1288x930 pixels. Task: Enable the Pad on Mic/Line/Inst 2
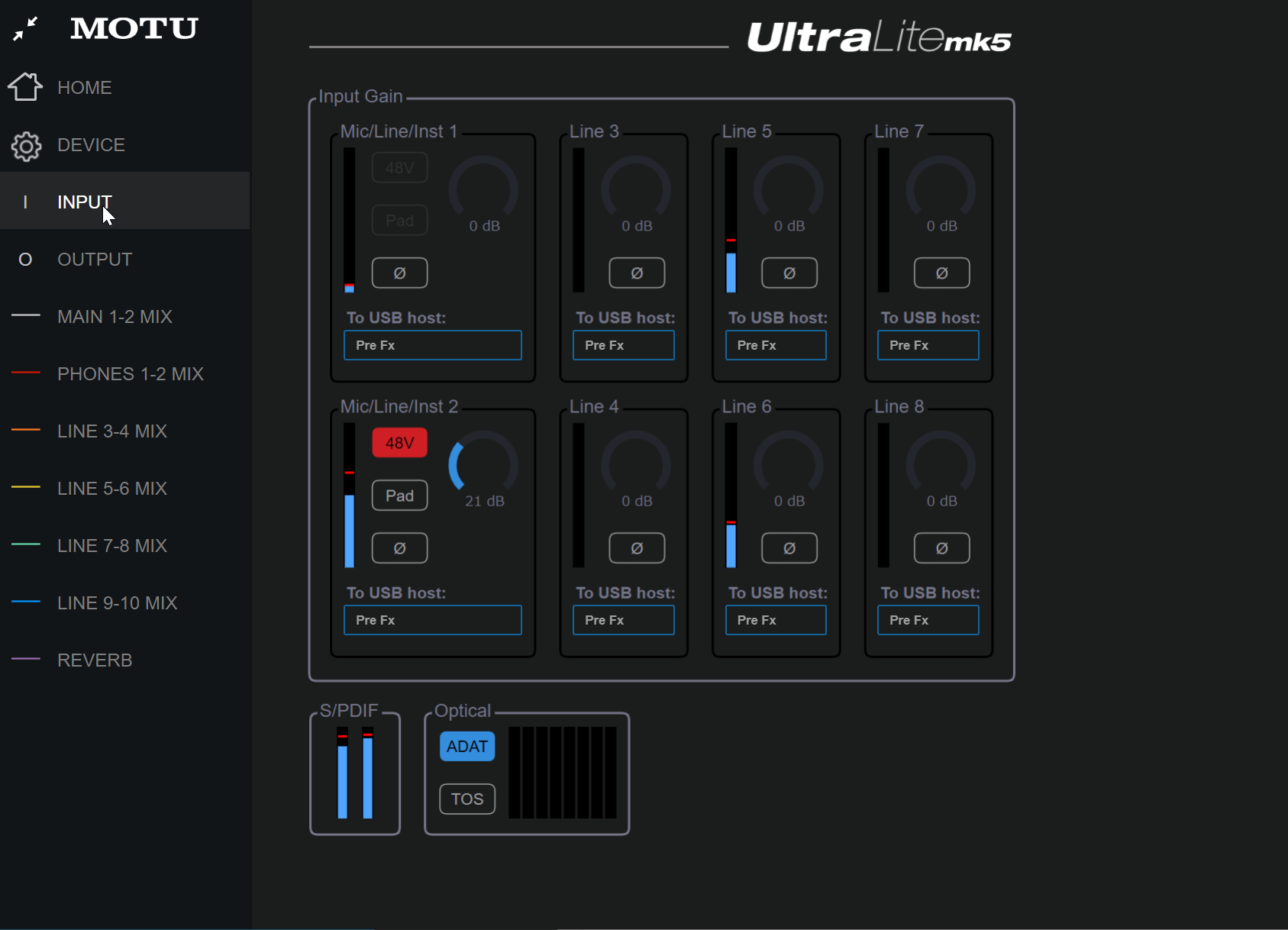(399, 496)
